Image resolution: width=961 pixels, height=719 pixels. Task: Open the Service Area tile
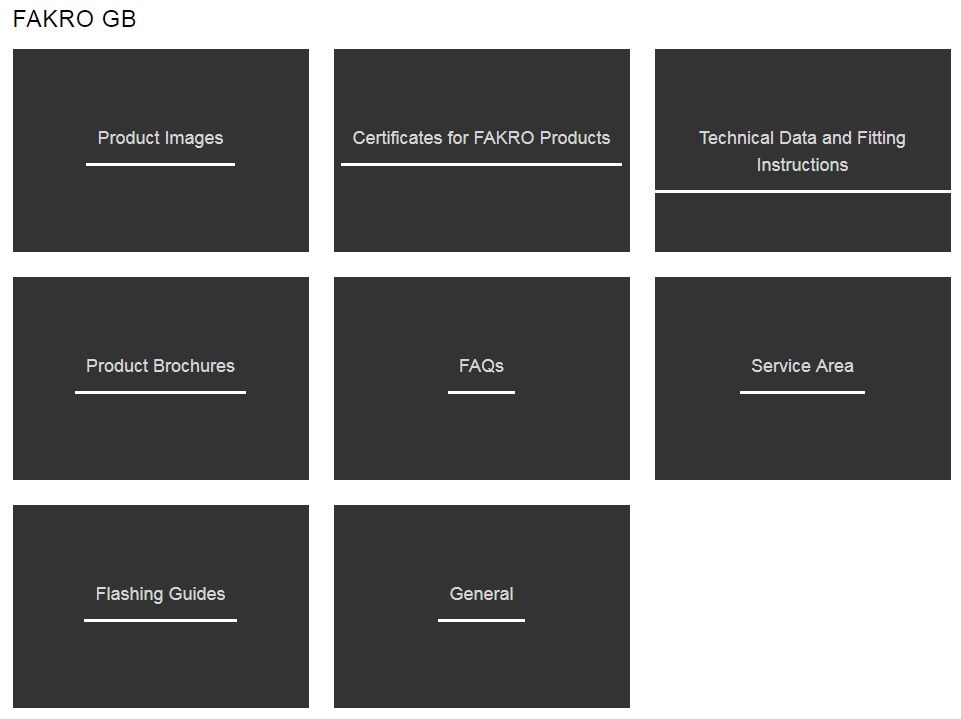[x=803, y=378]
